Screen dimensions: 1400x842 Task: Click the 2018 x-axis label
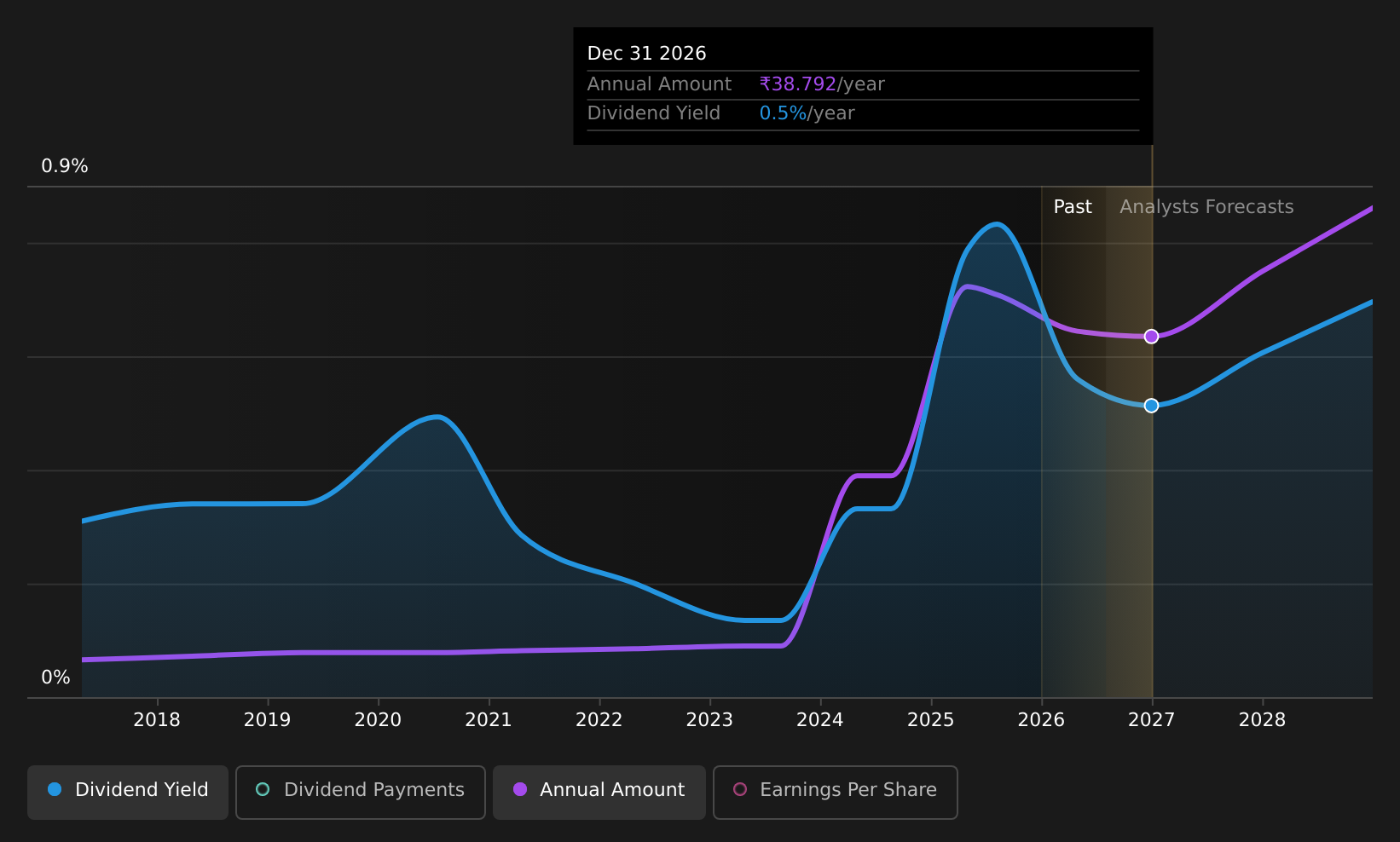[157, 720]
